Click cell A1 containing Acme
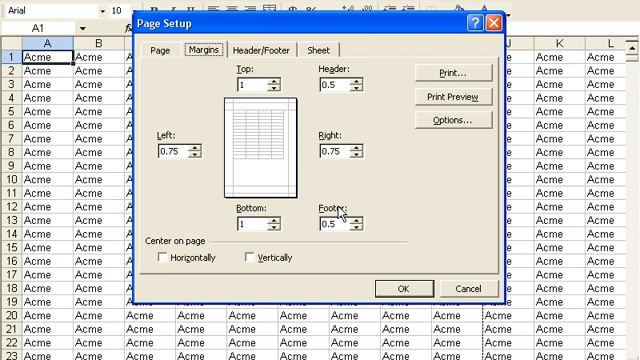Screen dimensions: 640x360 click(x=48, y=57)
